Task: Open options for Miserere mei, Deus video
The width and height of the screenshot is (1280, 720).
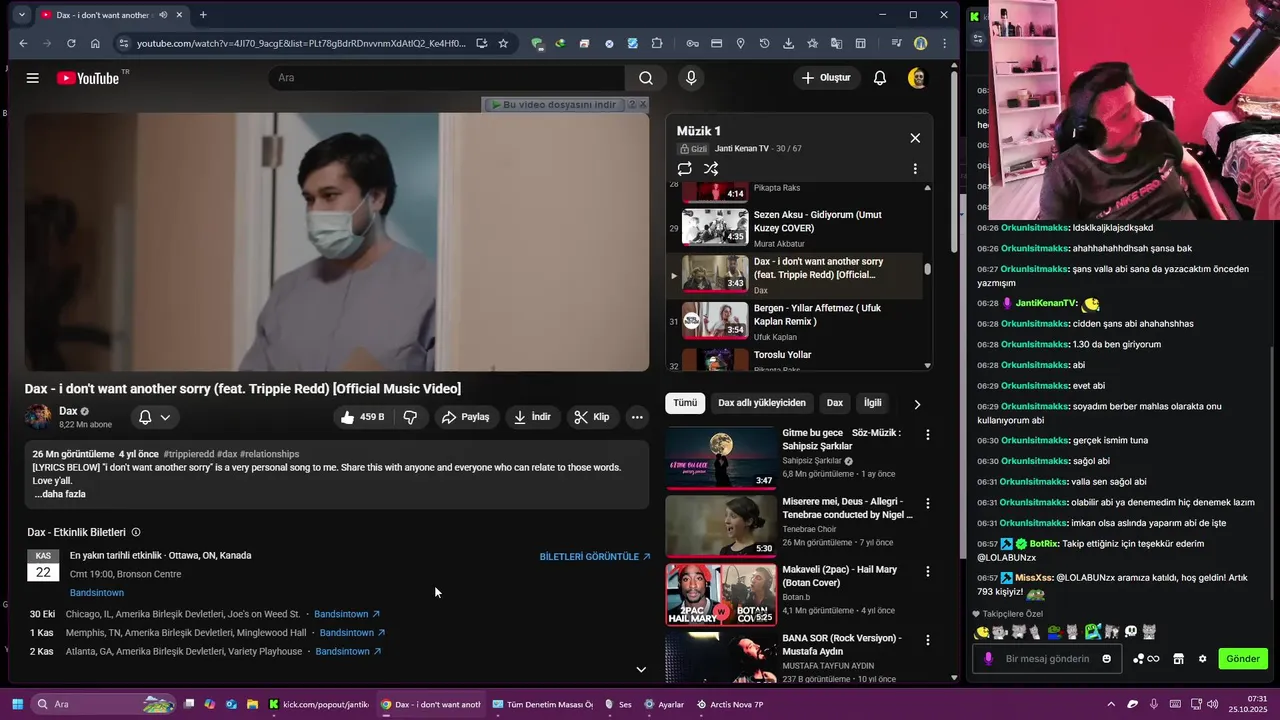Action: (927, 503)
